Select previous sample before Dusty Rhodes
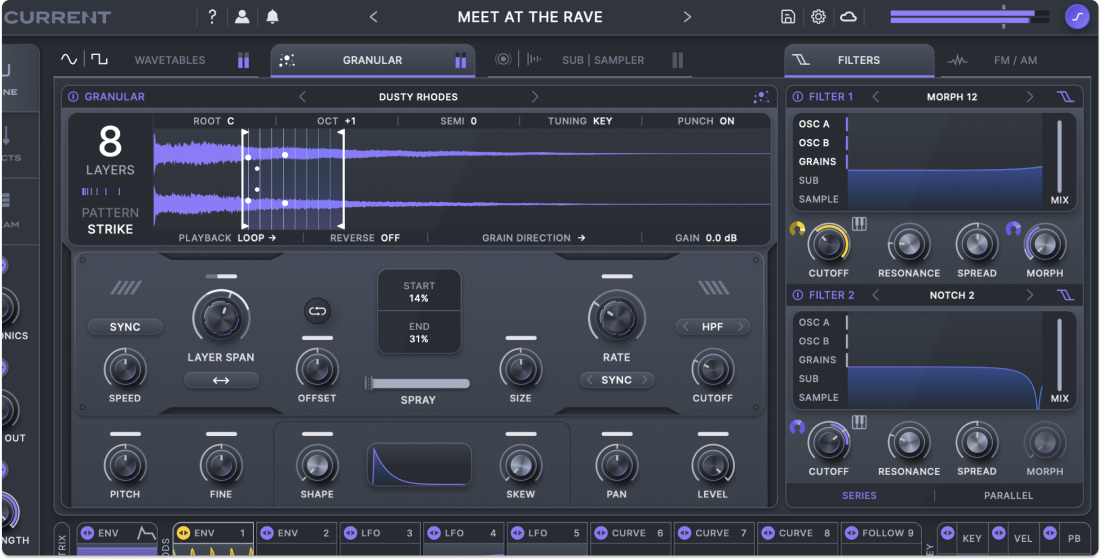 (303, 97)
